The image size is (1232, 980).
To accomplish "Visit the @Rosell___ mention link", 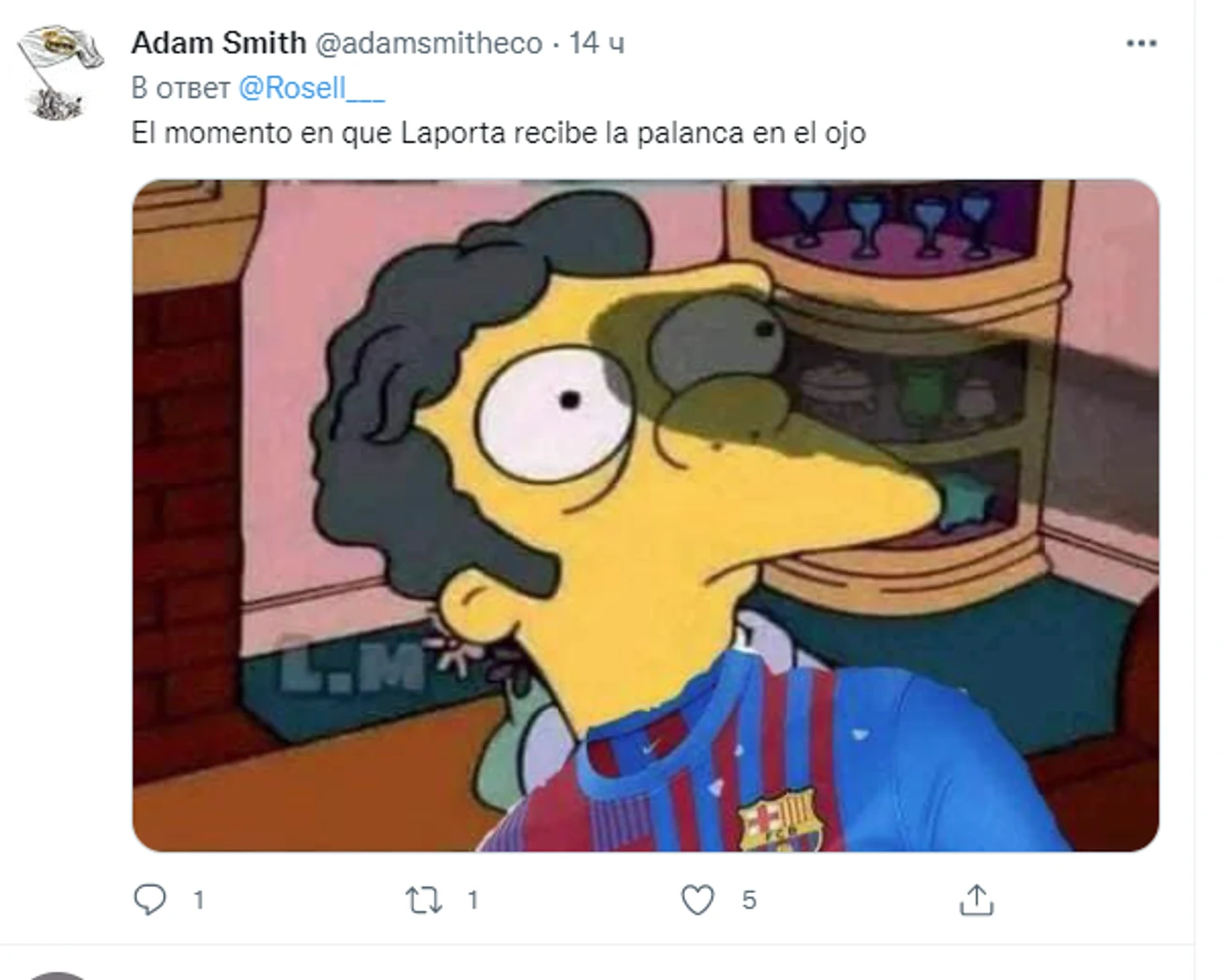I will point(311,88).
